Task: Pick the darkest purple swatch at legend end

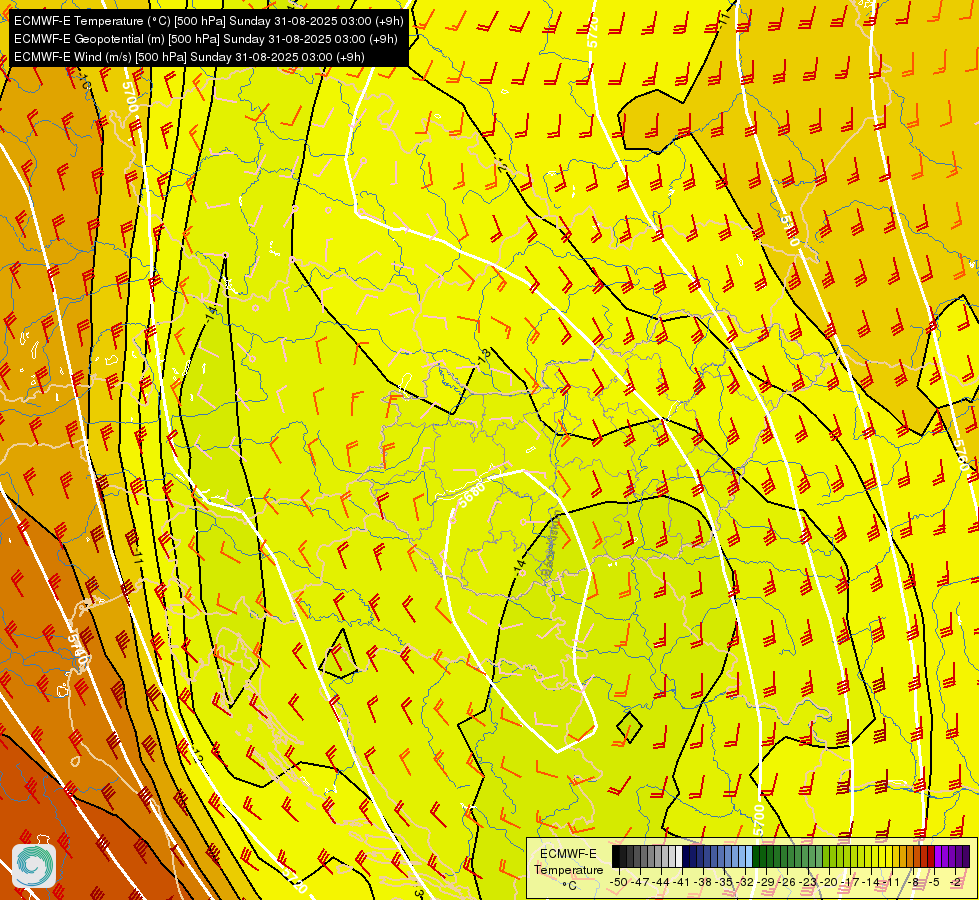Action: (x=966, y=856)
